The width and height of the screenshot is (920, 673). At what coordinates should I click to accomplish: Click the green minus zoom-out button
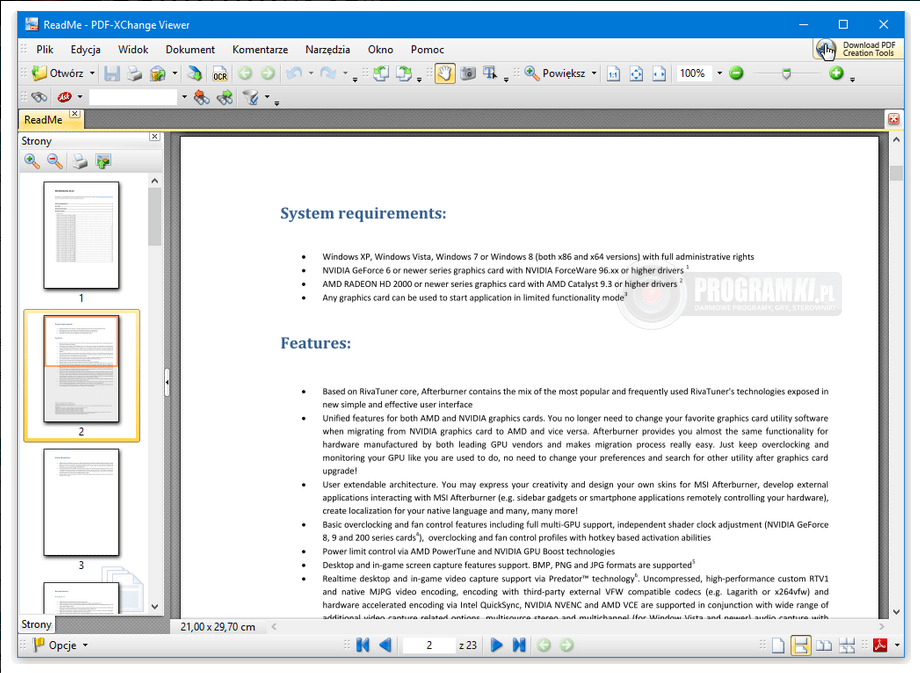click(736, 73)
